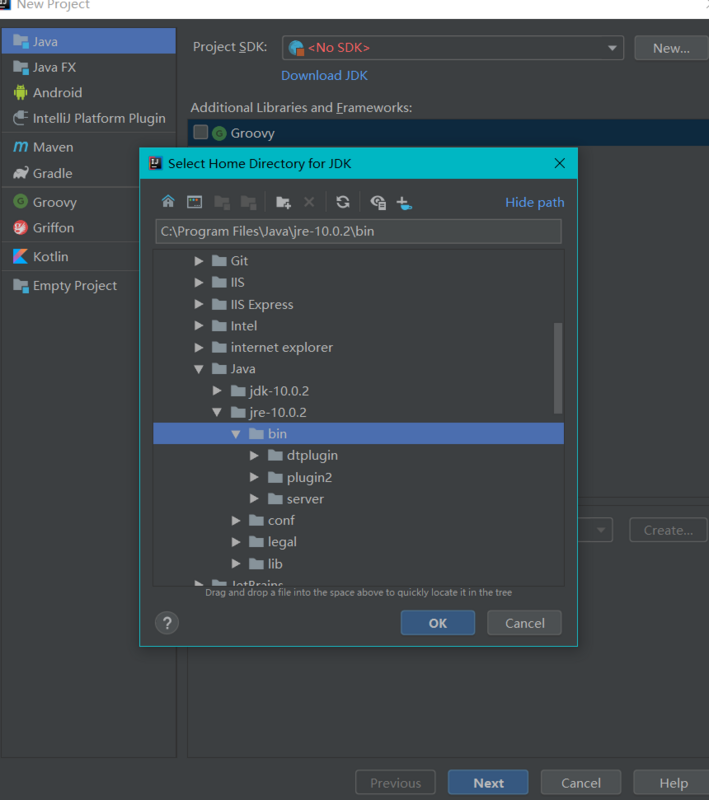The height and width of the screenshot is (800, 709).
Task: Expand the jdk-10.0.2 folder
Action: click(217, 391)
